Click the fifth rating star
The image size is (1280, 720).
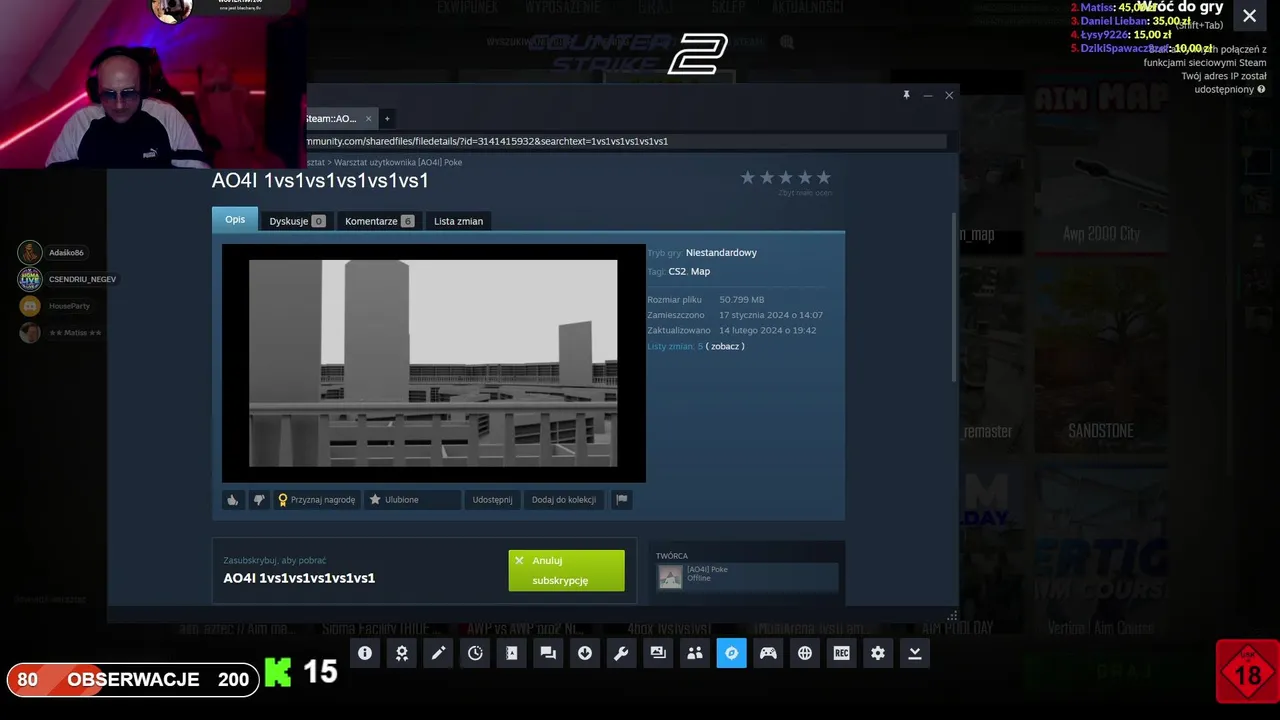click(824, 177)
